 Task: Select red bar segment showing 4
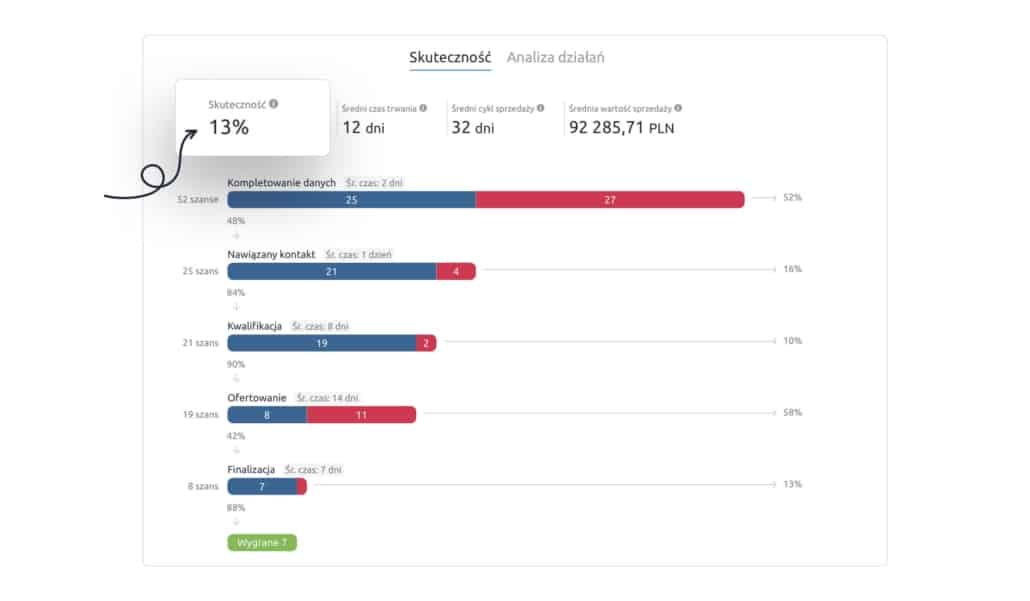[456, 271]
